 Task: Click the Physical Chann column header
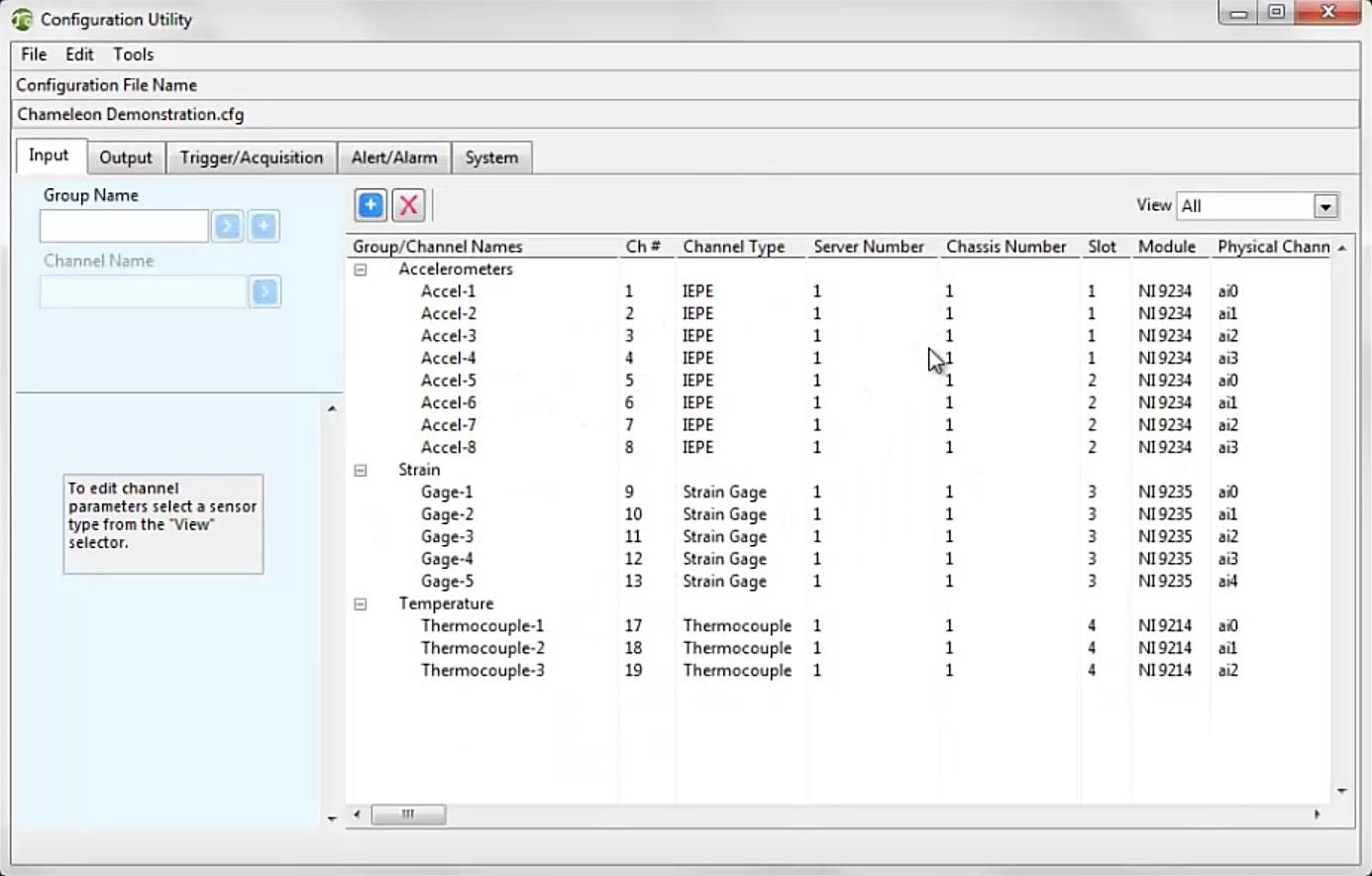[1273, 247]
